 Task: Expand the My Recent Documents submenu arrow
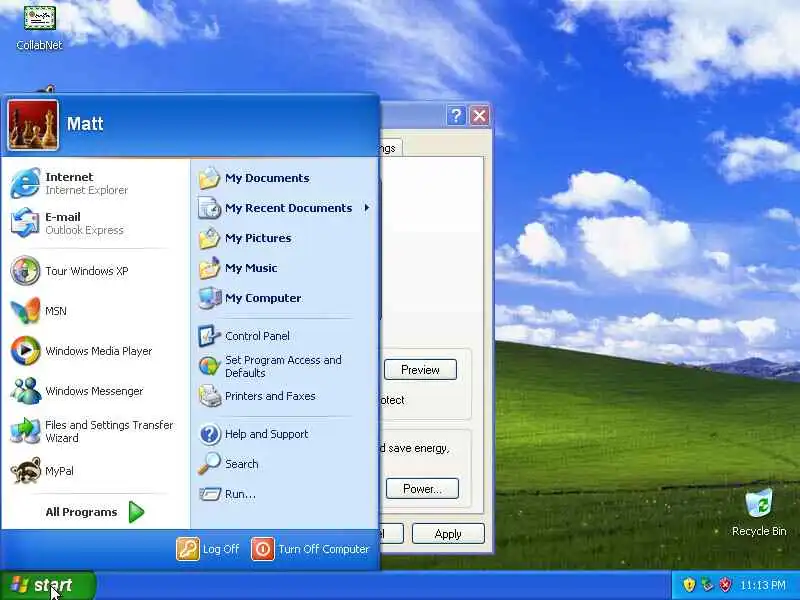point(367,208)
